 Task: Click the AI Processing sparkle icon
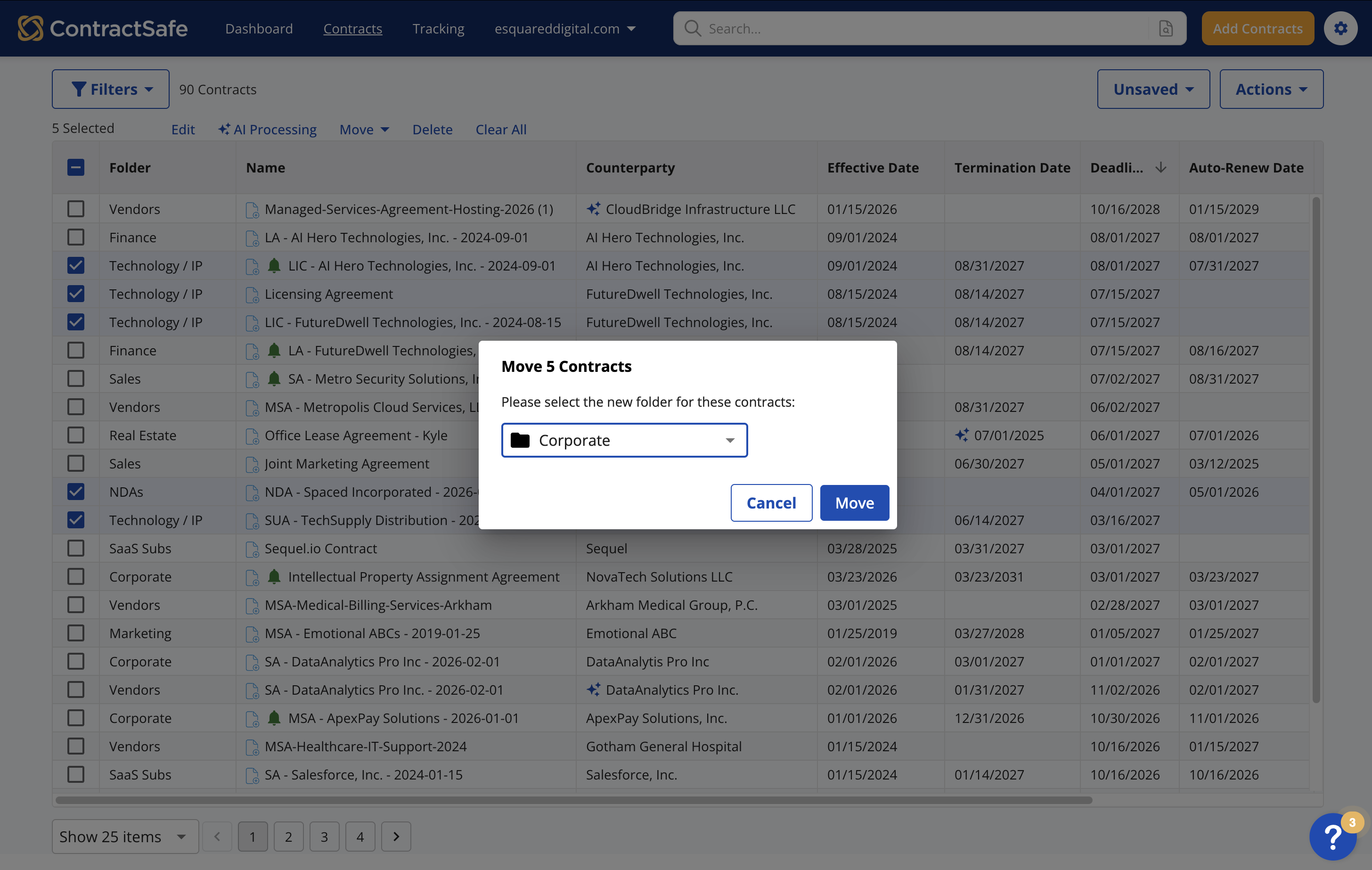tap(224, 129)
